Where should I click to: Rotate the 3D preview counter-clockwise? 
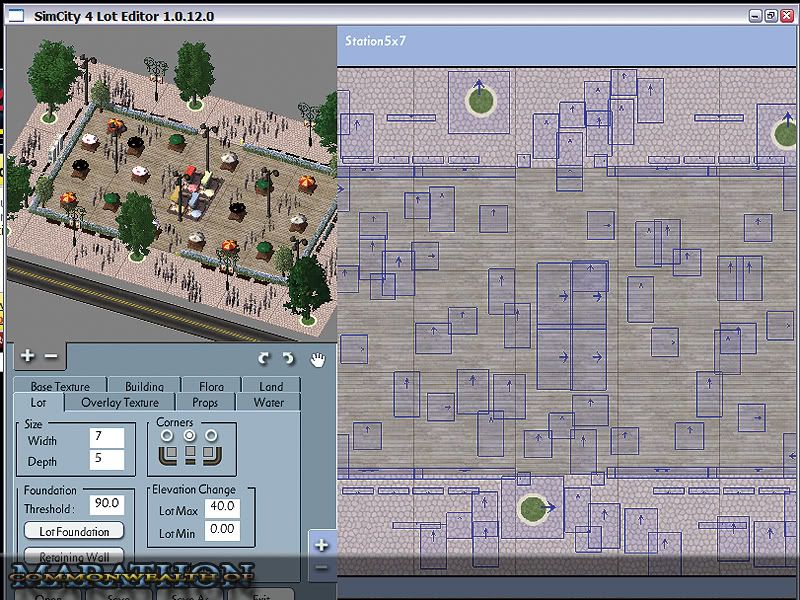[x=289, y=359]
